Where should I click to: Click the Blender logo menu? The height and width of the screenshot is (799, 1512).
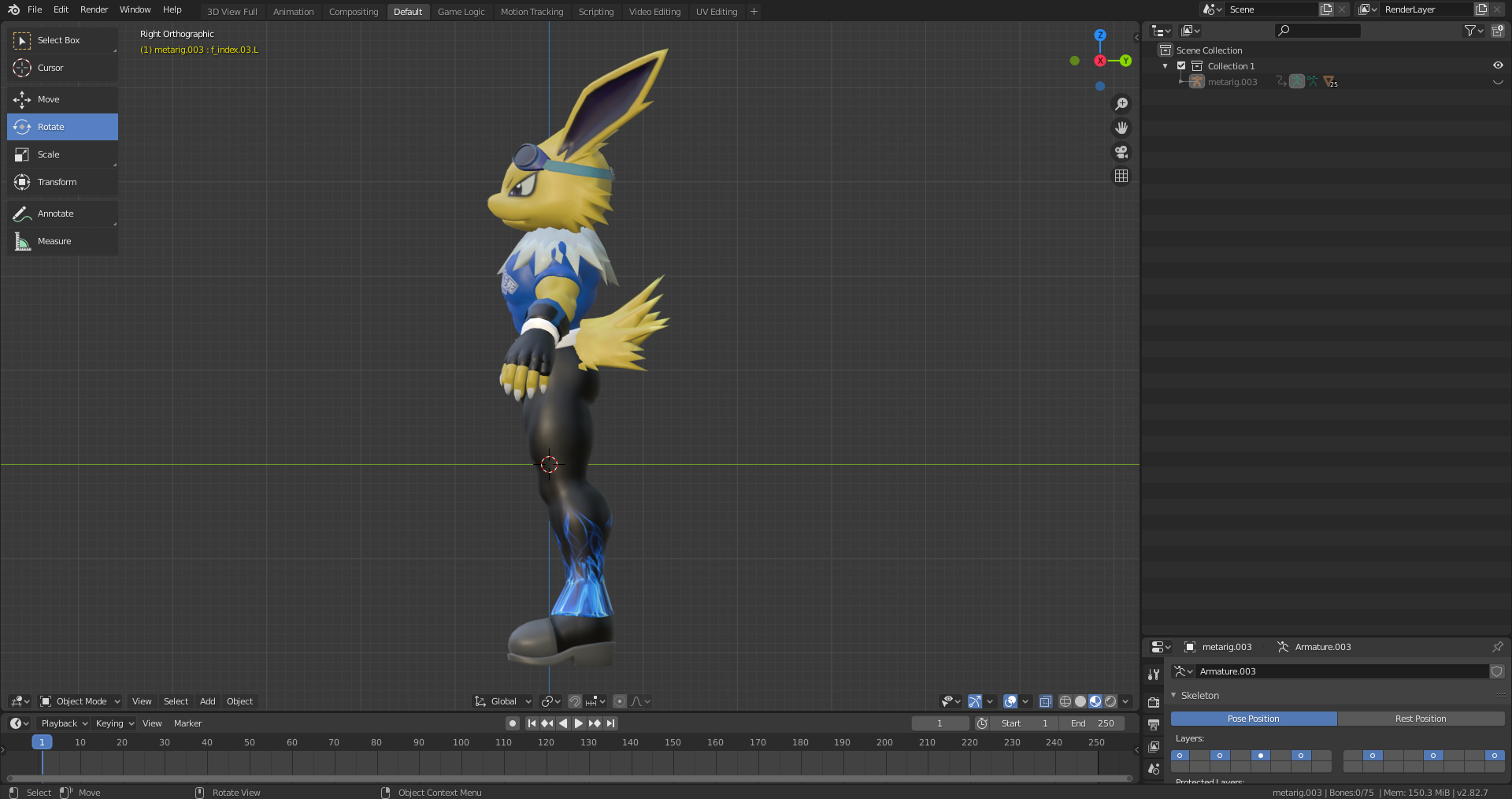coord(13,9)
